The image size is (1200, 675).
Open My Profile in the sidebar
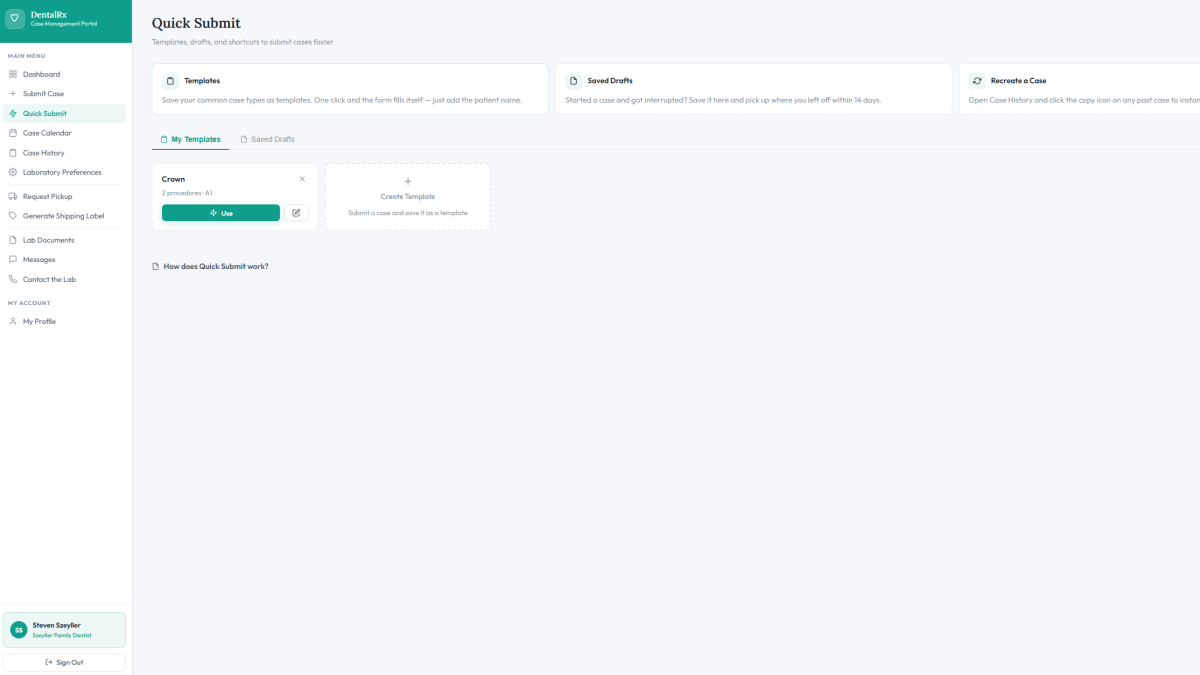(x=65, y=321)
